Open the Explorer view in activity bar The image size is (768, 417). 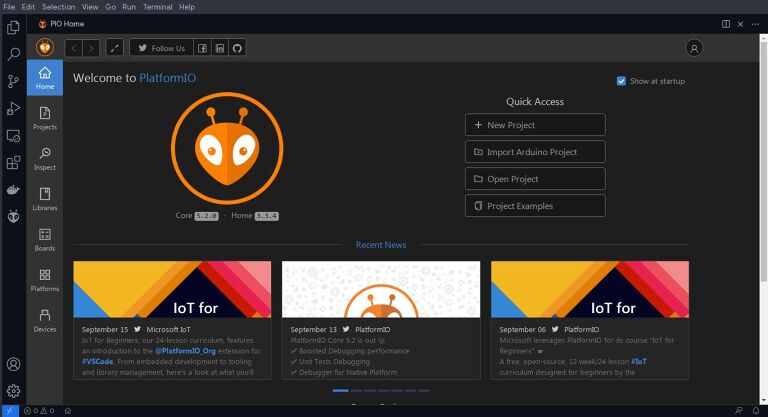point(13,27)
